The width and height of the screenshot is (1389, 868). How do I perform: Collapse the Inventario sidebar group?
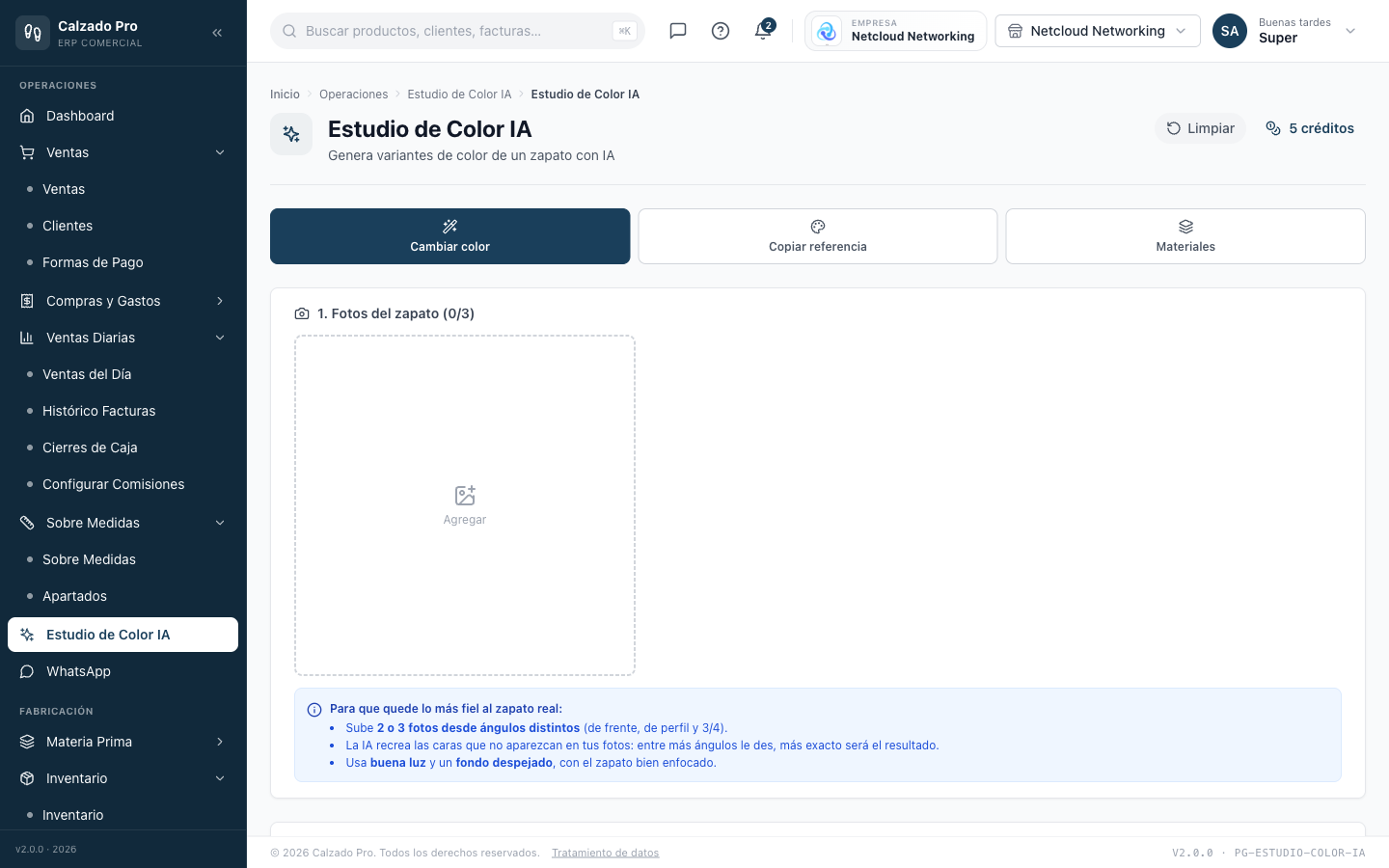point(220,778)
